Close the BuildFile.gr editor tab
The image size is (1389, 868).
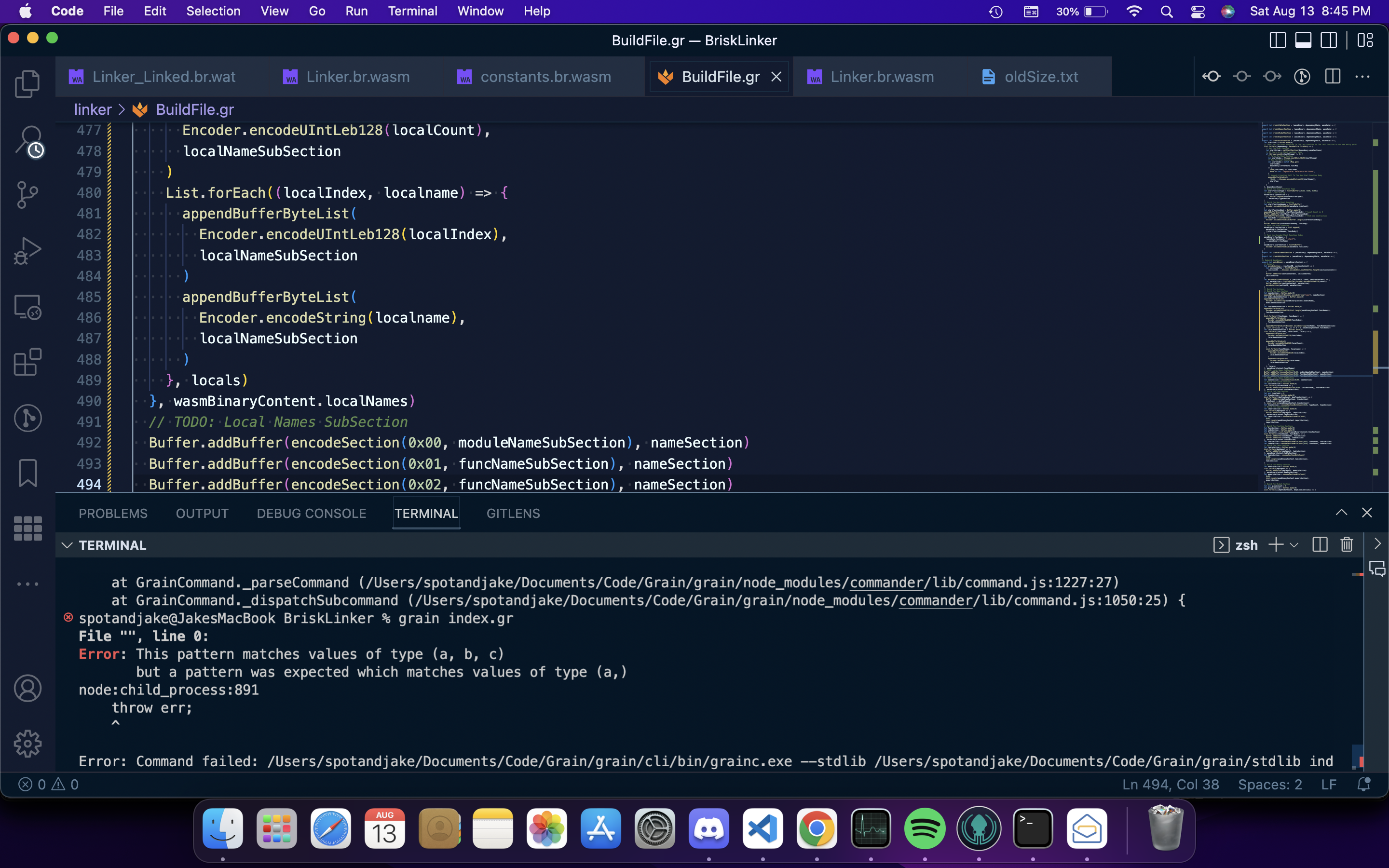(776, 76)
